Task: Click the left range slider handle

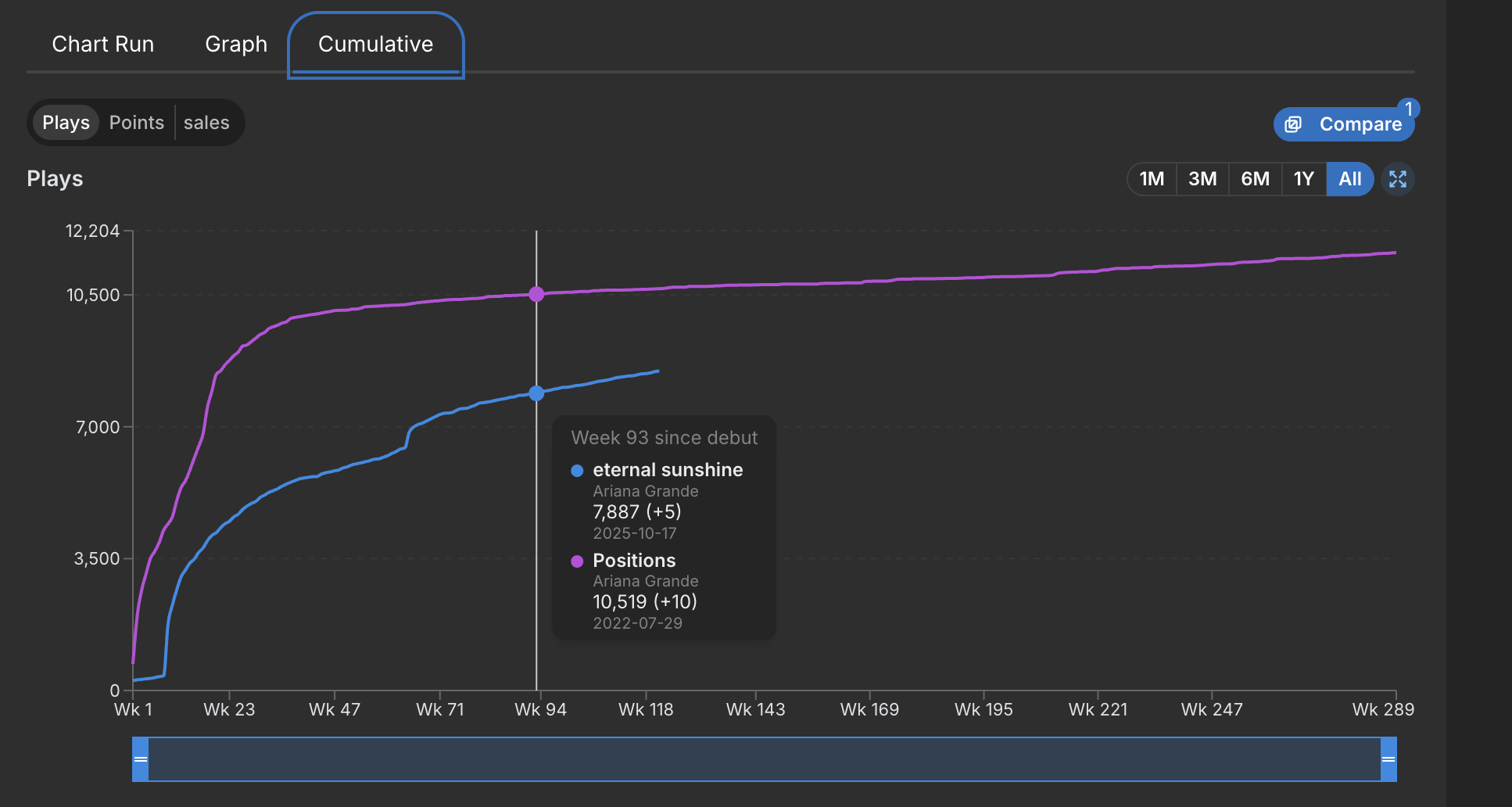Action: coord(140,759)
